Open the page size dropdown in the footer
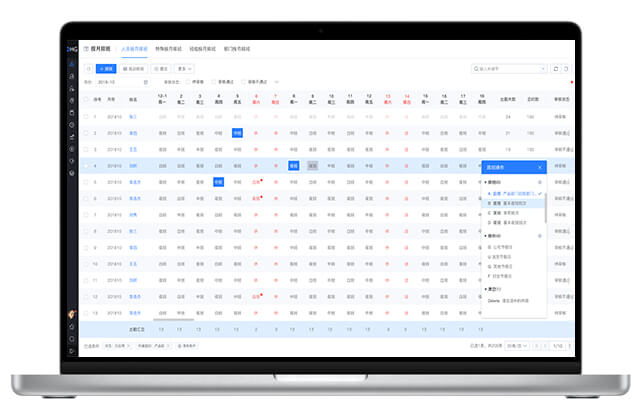This screenshot has height=413, width=643. point(520,345)
